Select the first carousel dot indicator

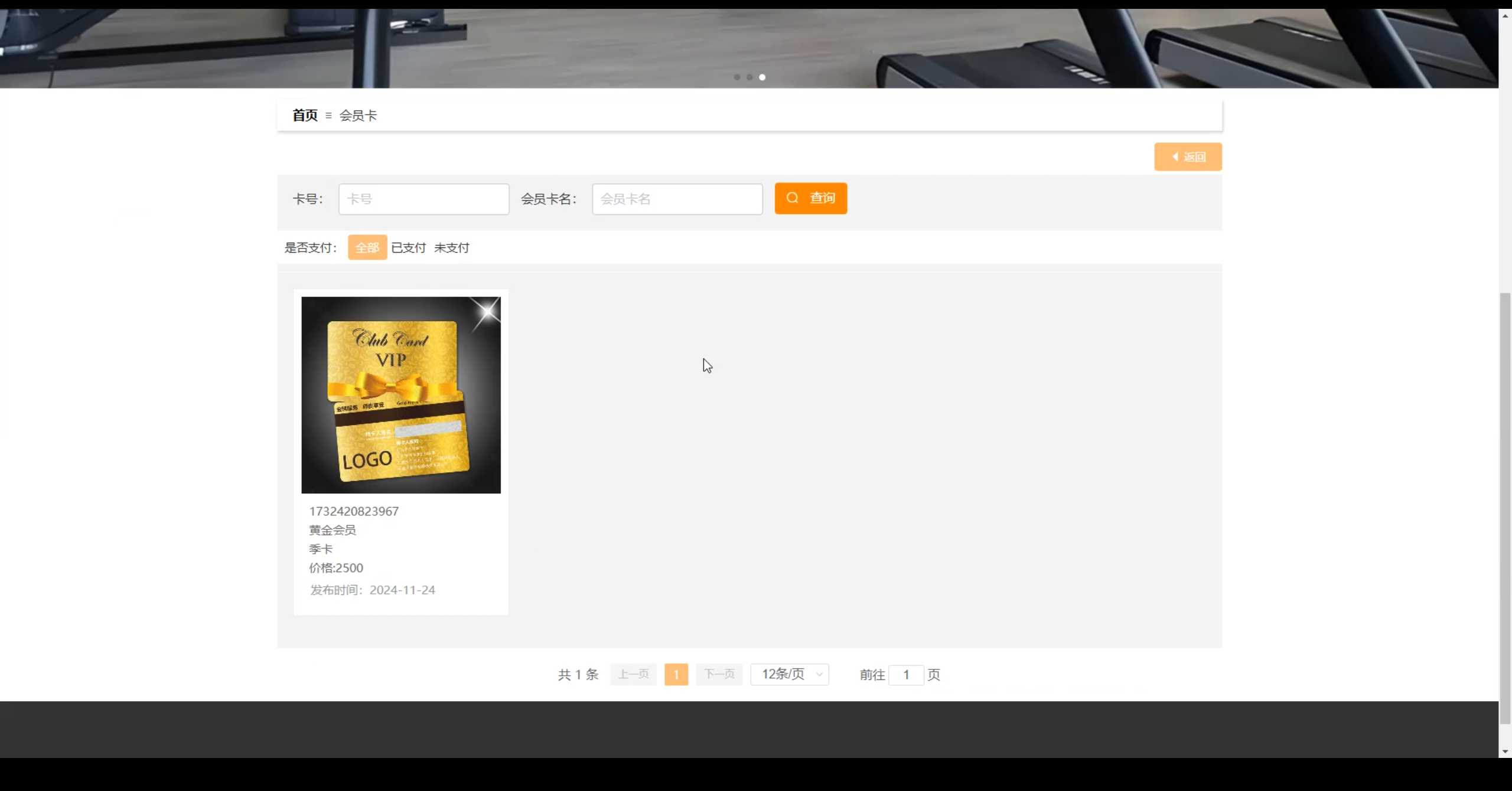737,77
